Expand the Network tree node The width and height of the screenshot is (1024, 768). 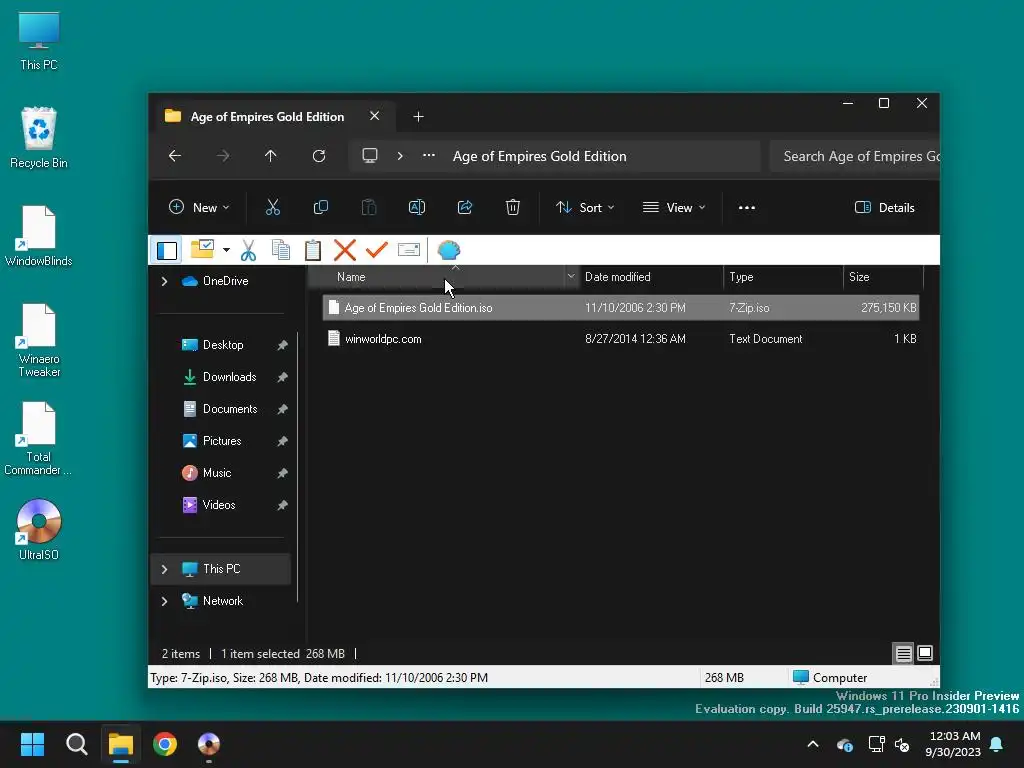click(x=165, y=601)
